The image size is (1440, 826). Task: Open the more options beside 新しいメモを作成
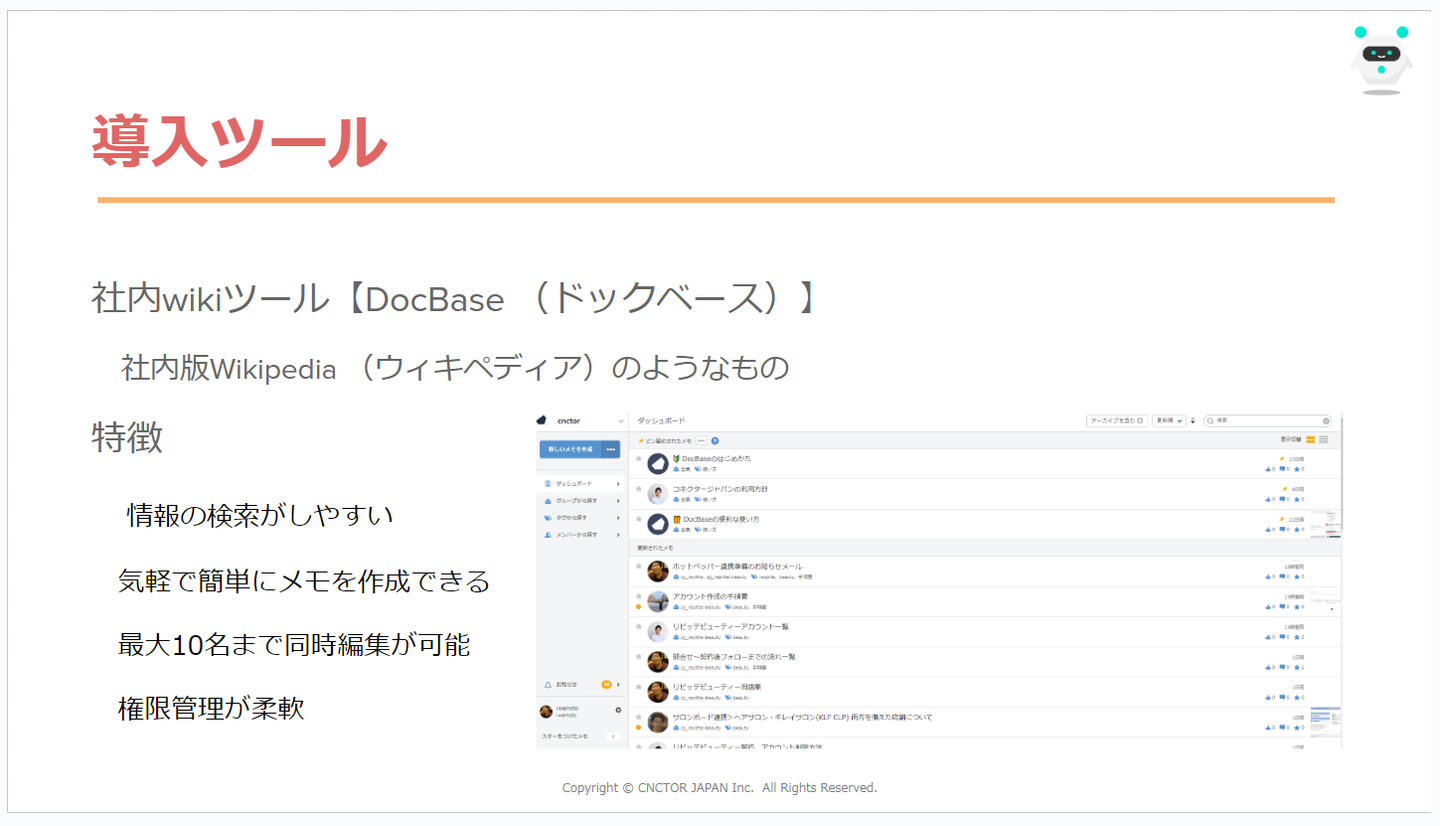tap(610, 449)
